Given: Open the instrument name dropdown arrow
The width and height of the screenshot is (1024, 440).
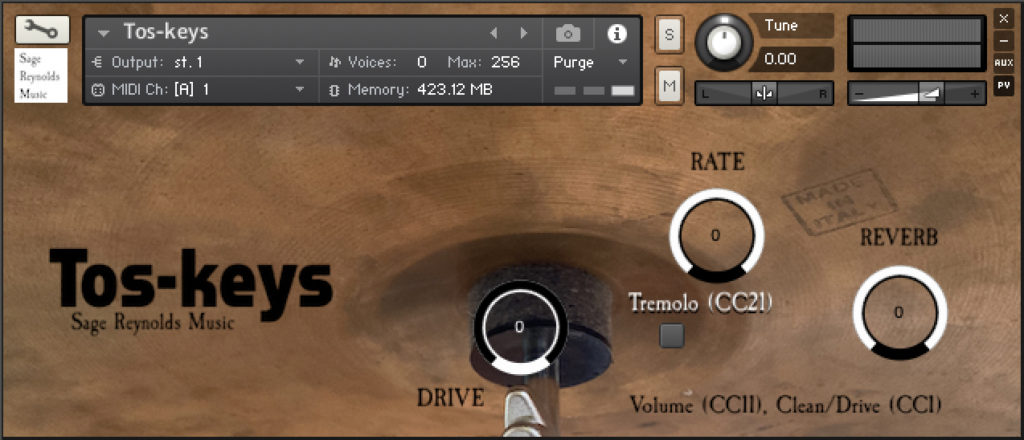Looking at the screenshot, I should click(103, 33).
